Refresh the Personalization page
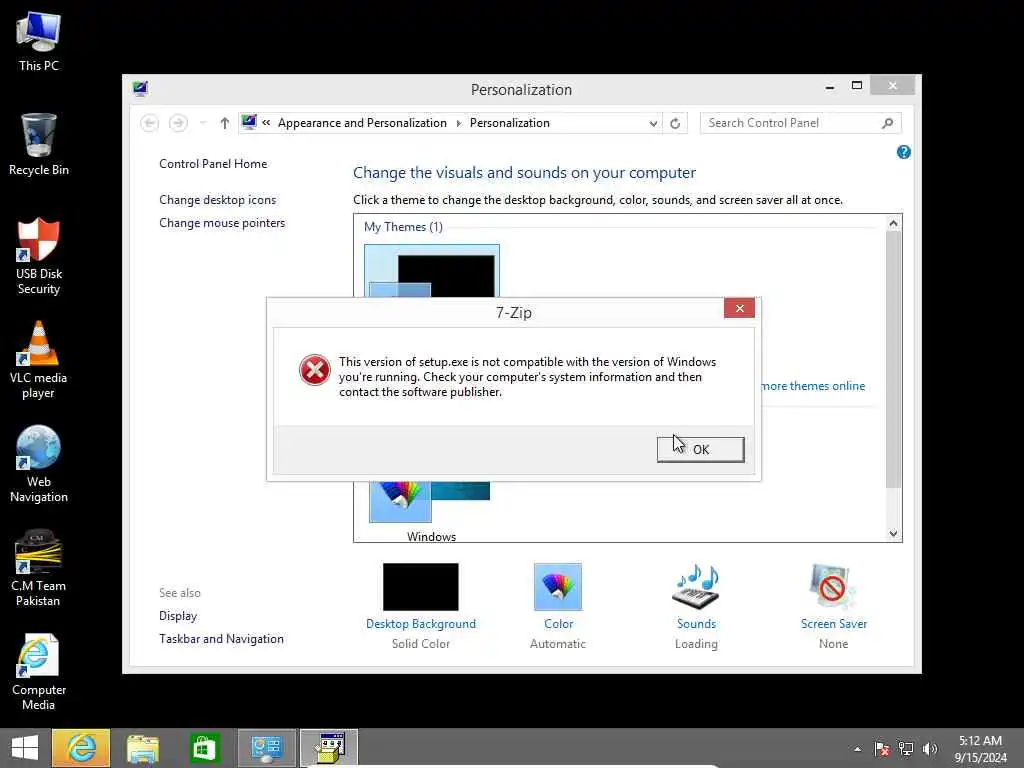The width and height of the screenshot is (1024, 768). point(675,123)
